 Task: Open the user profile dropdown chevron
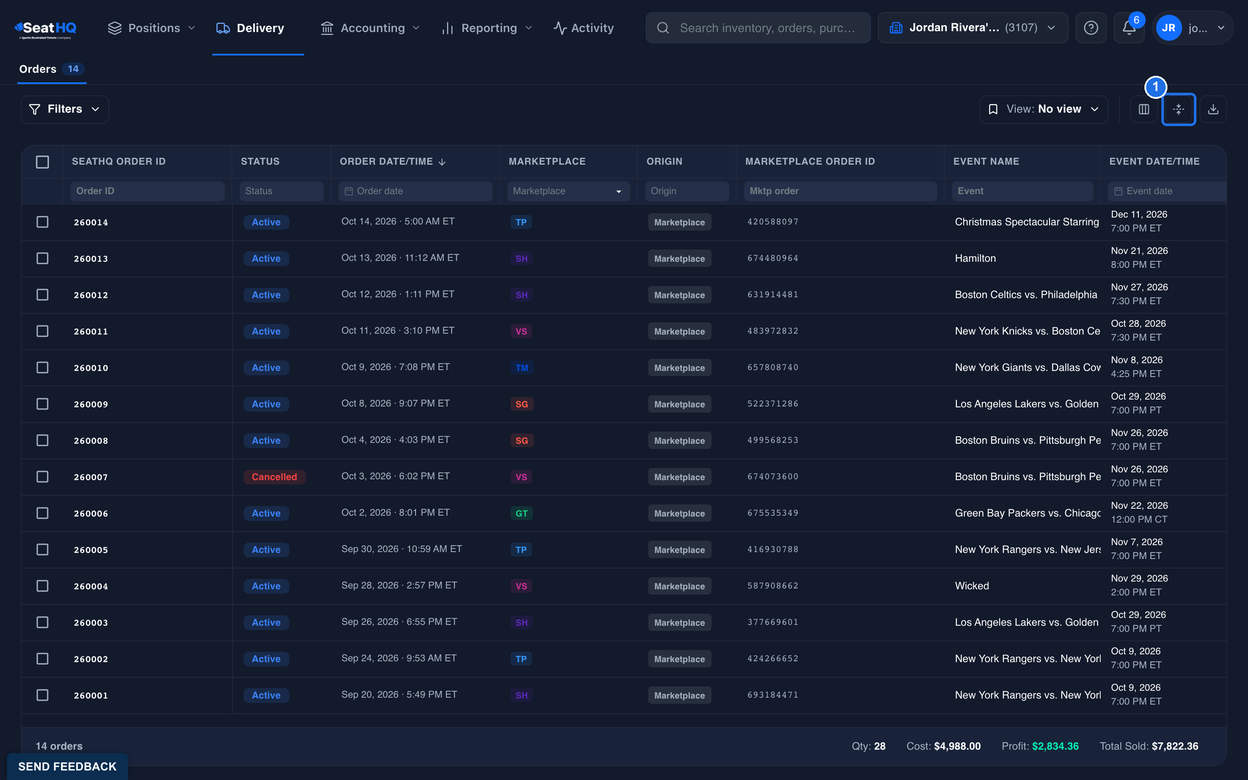(x=1221, y=28)
